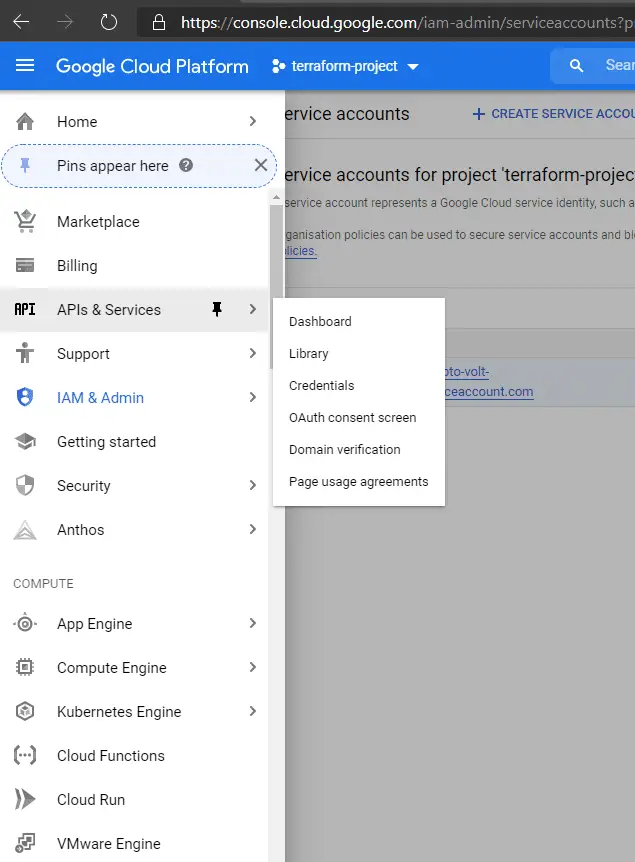Click the Support person icon

click(x=25, y=353)
